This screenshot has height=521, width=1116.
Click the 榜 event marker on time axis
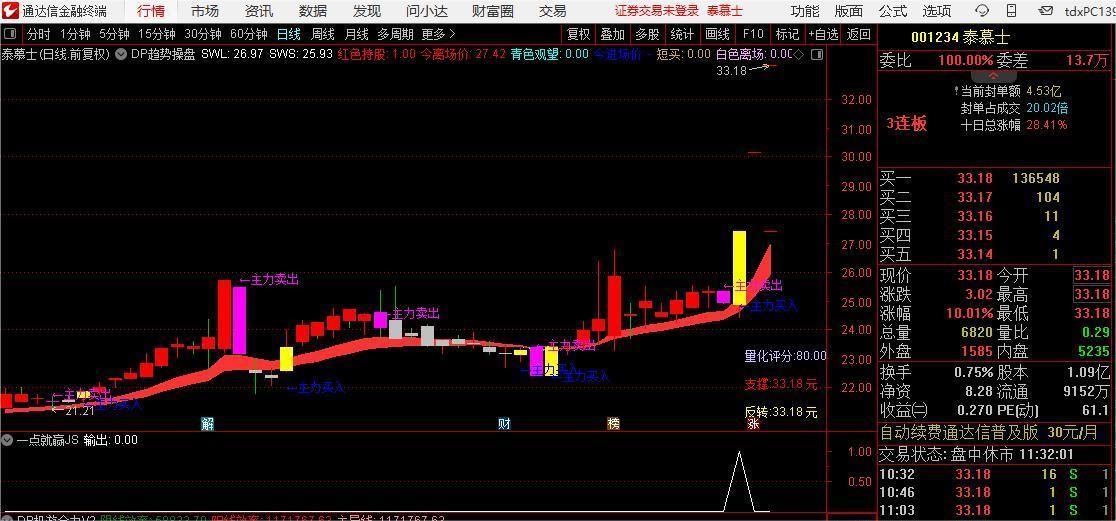613,424
